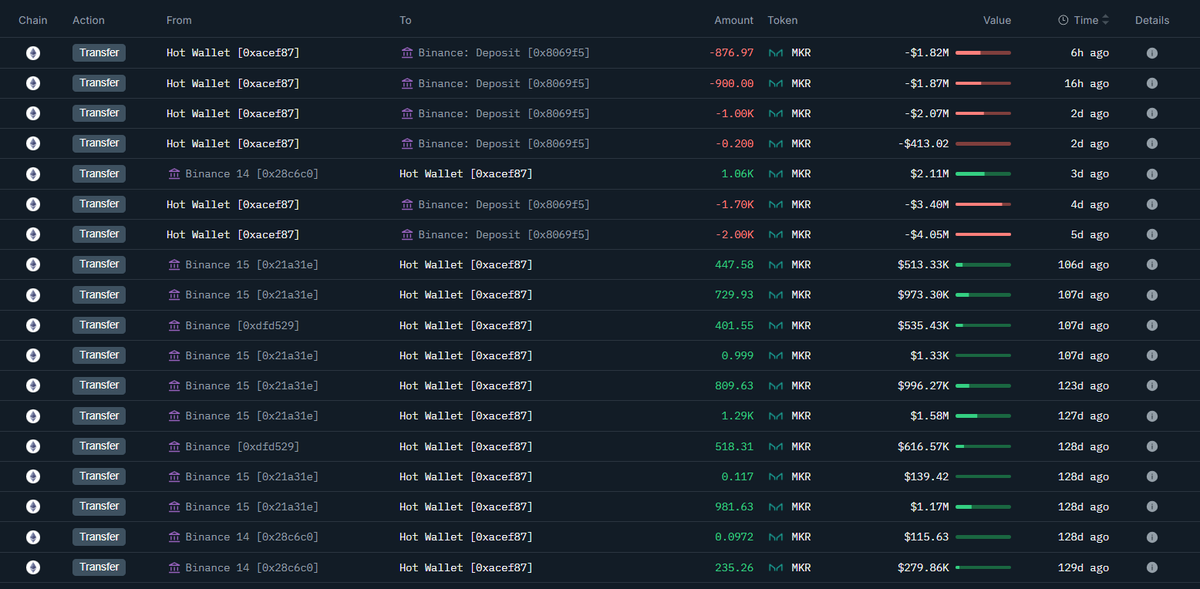Image resolution: width=1200 pixels, height=589 pixels.
Task: Click amount 401.55 in Binance [0xdfd529] row
Action: click(734, 325)
